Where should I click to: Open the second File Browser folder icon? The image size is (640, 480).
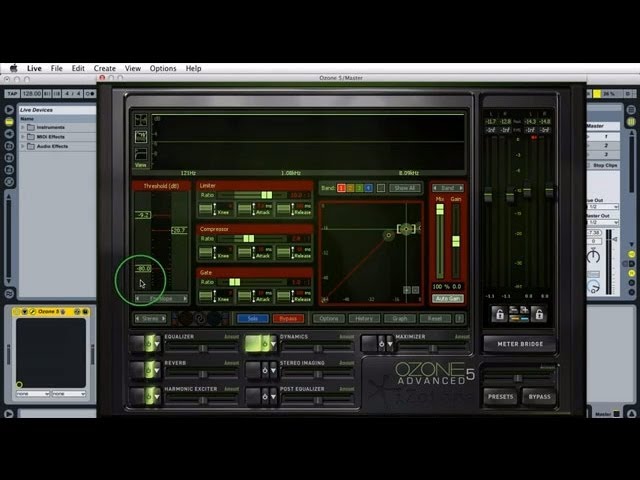click(x=9, y=158)
